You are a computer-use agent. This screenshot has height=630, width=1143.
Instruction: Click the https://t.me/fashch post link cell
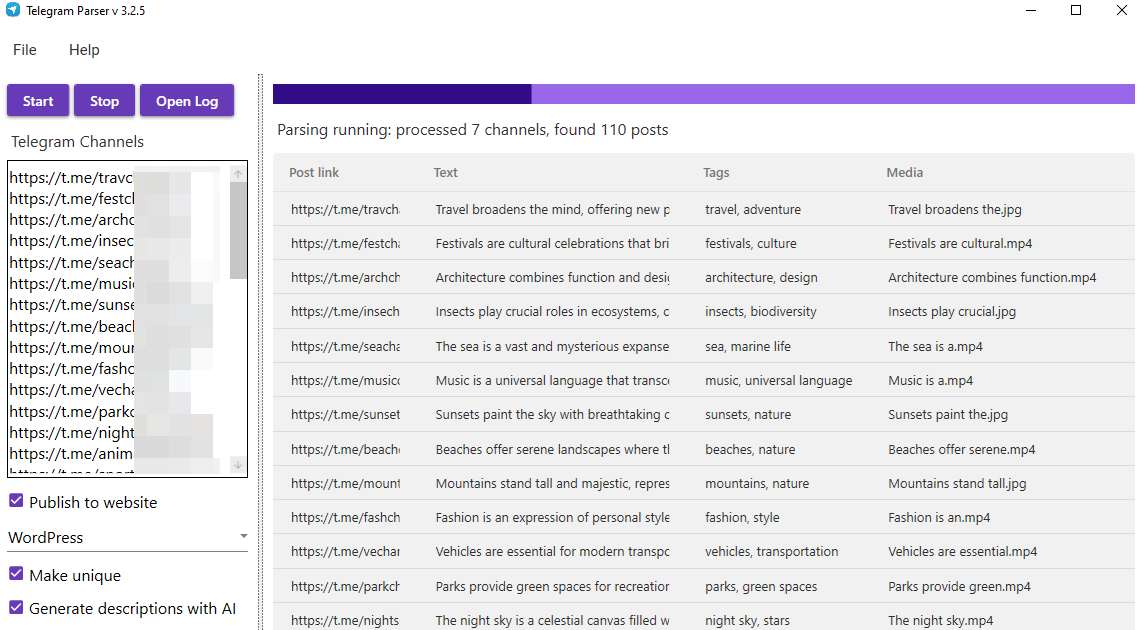point(346,518)
